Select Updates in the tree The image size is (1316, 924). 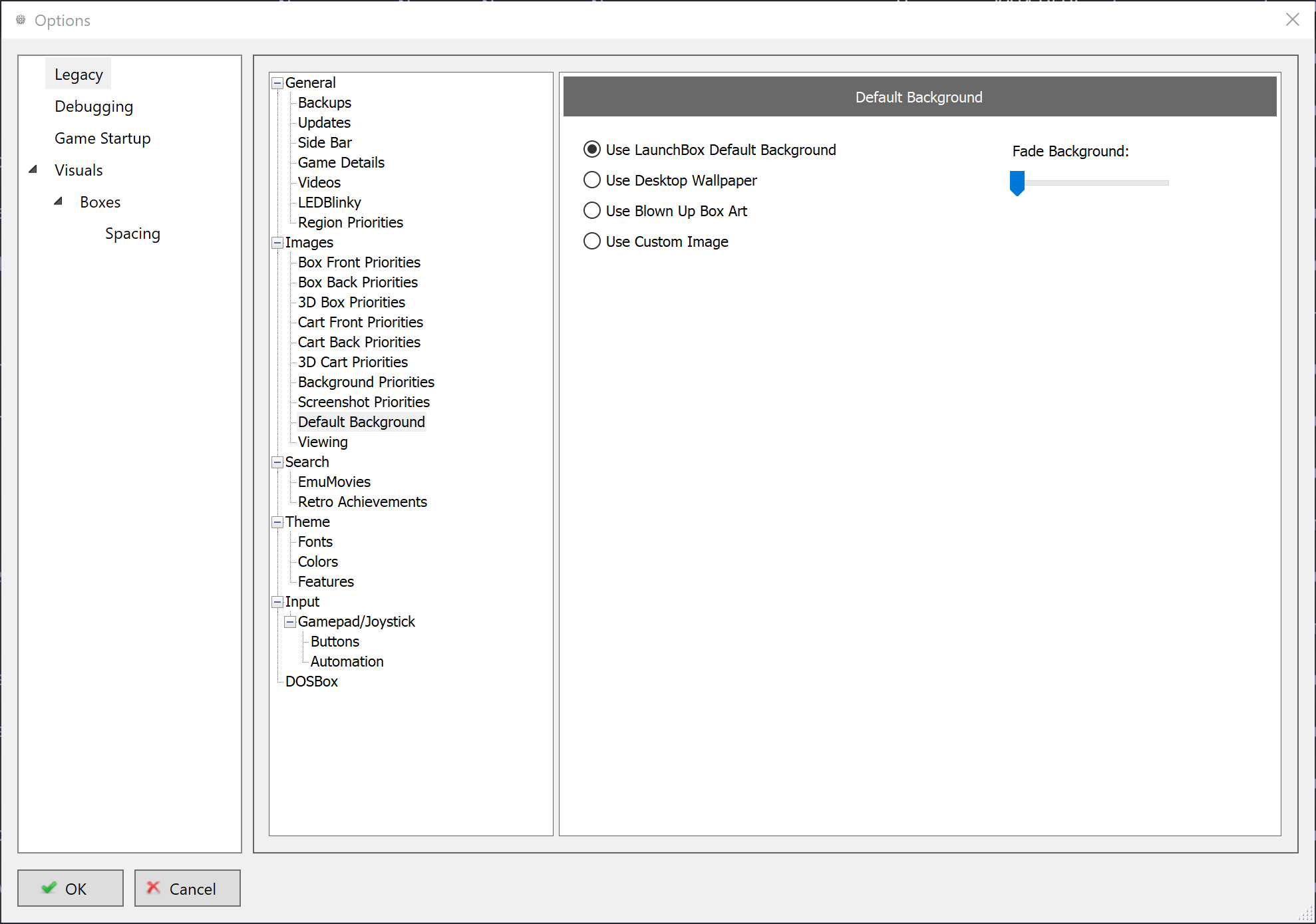[324, 123]
